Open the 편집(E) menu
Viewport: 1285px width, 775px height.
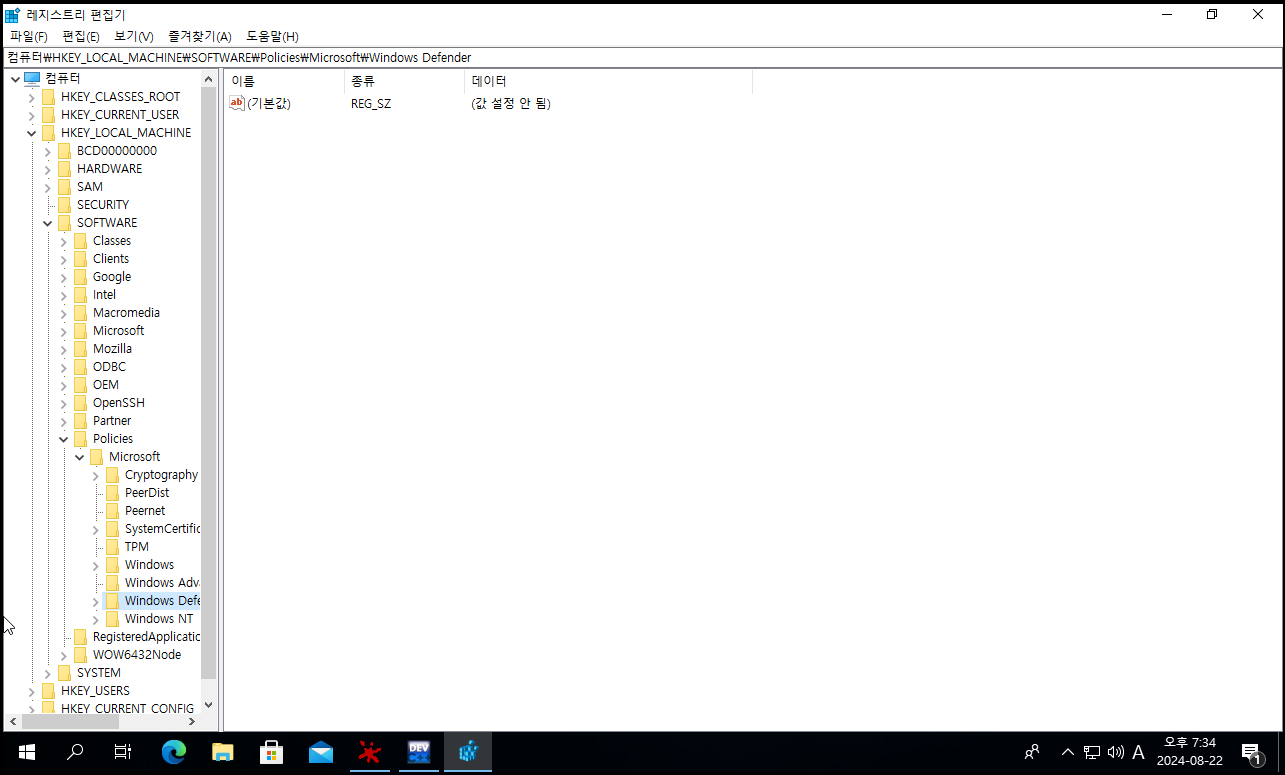pyautogui.click(x=81, y=36)
